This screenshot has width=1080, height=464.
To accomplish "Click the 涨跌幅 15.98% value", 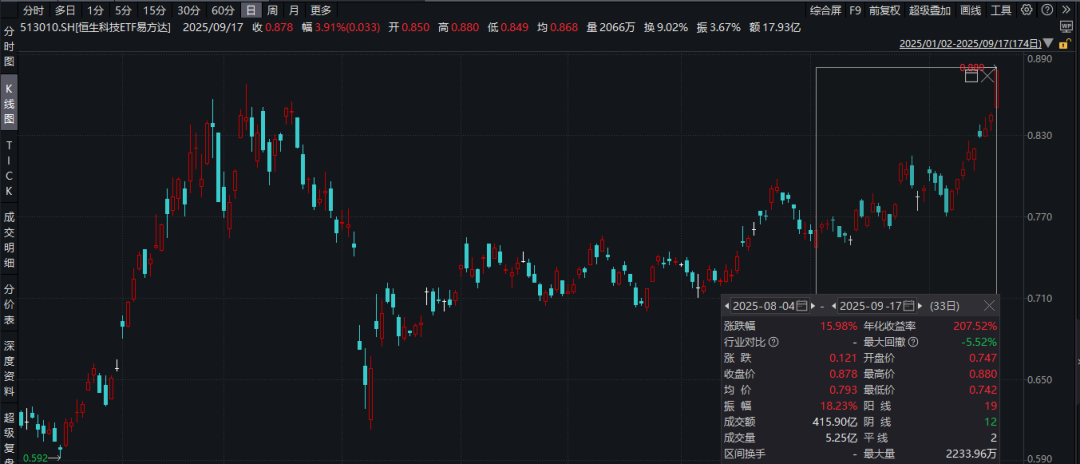I will tap(838, 326).
